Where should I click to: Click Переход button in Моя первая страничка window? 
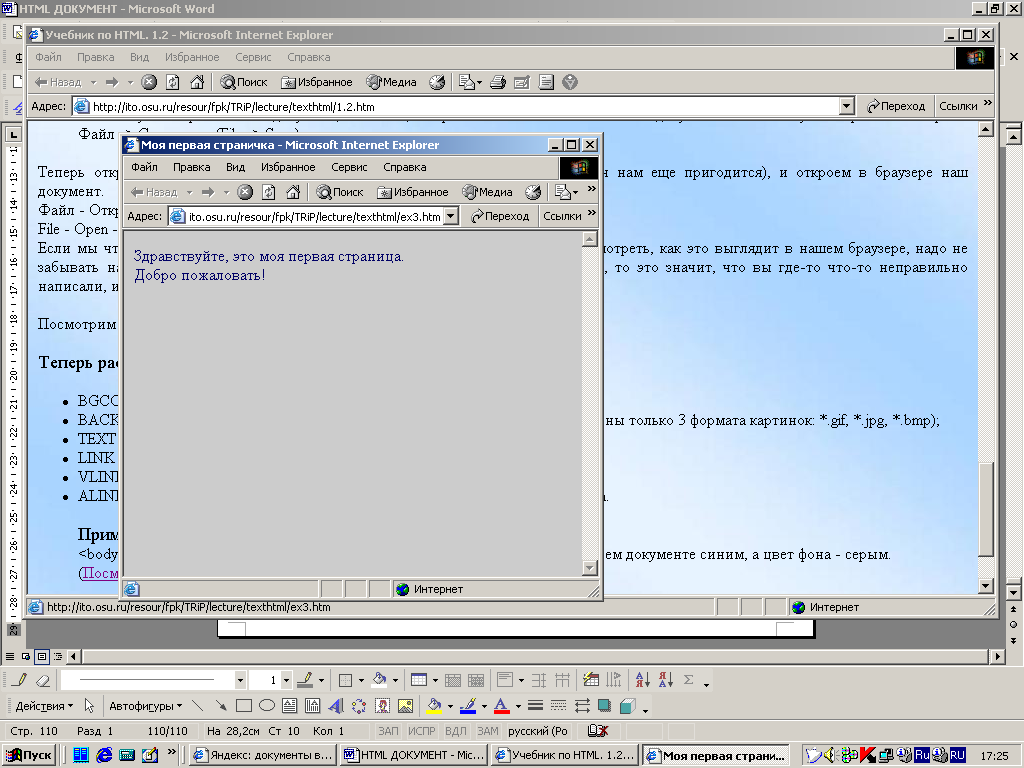click(x=500, y=216)
